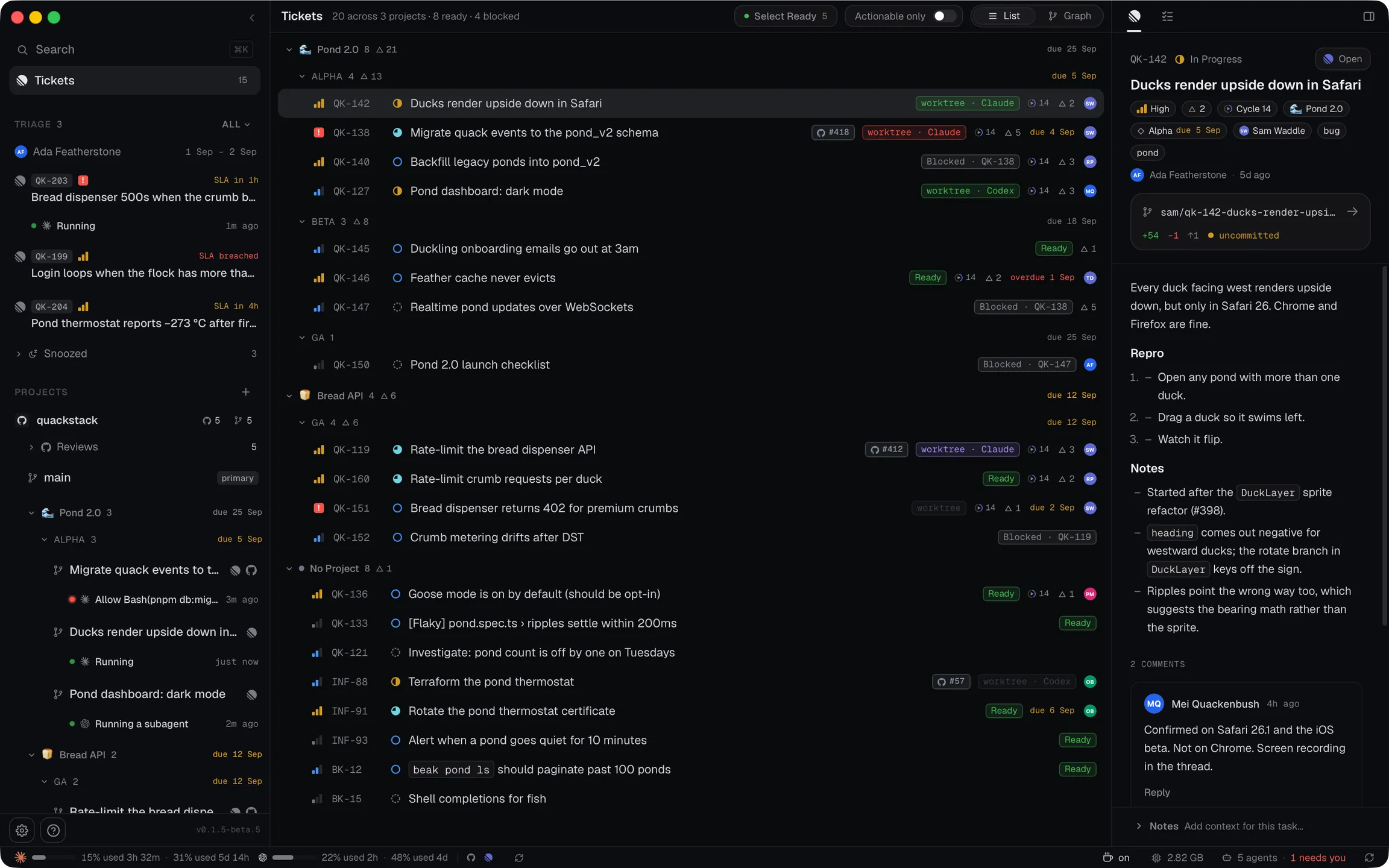
Task: Expand the Reviews item under quackstack
Action: [x=31, y=447]
